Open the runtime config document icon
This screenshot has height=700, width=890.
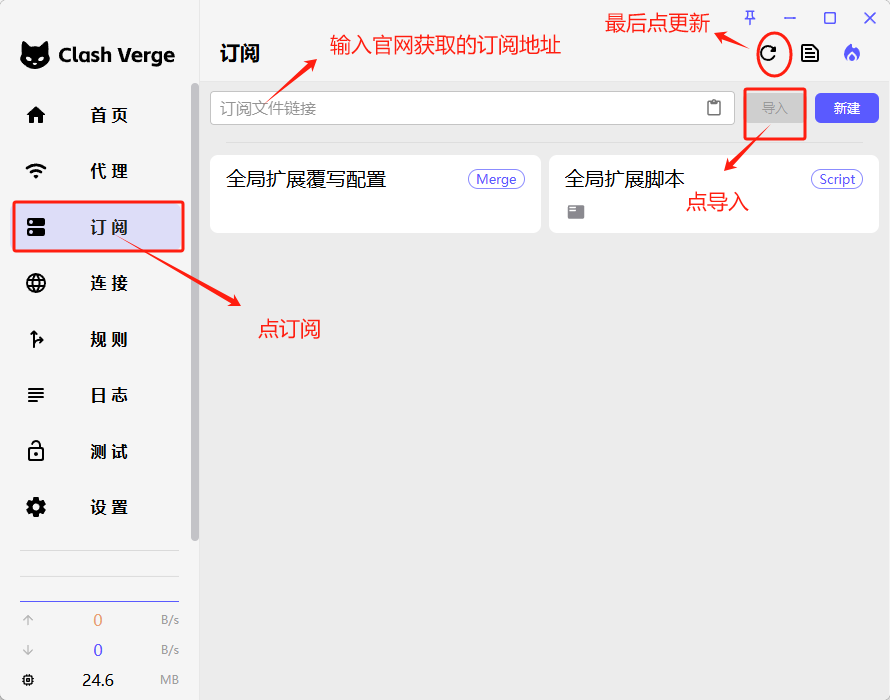[810, 53]
